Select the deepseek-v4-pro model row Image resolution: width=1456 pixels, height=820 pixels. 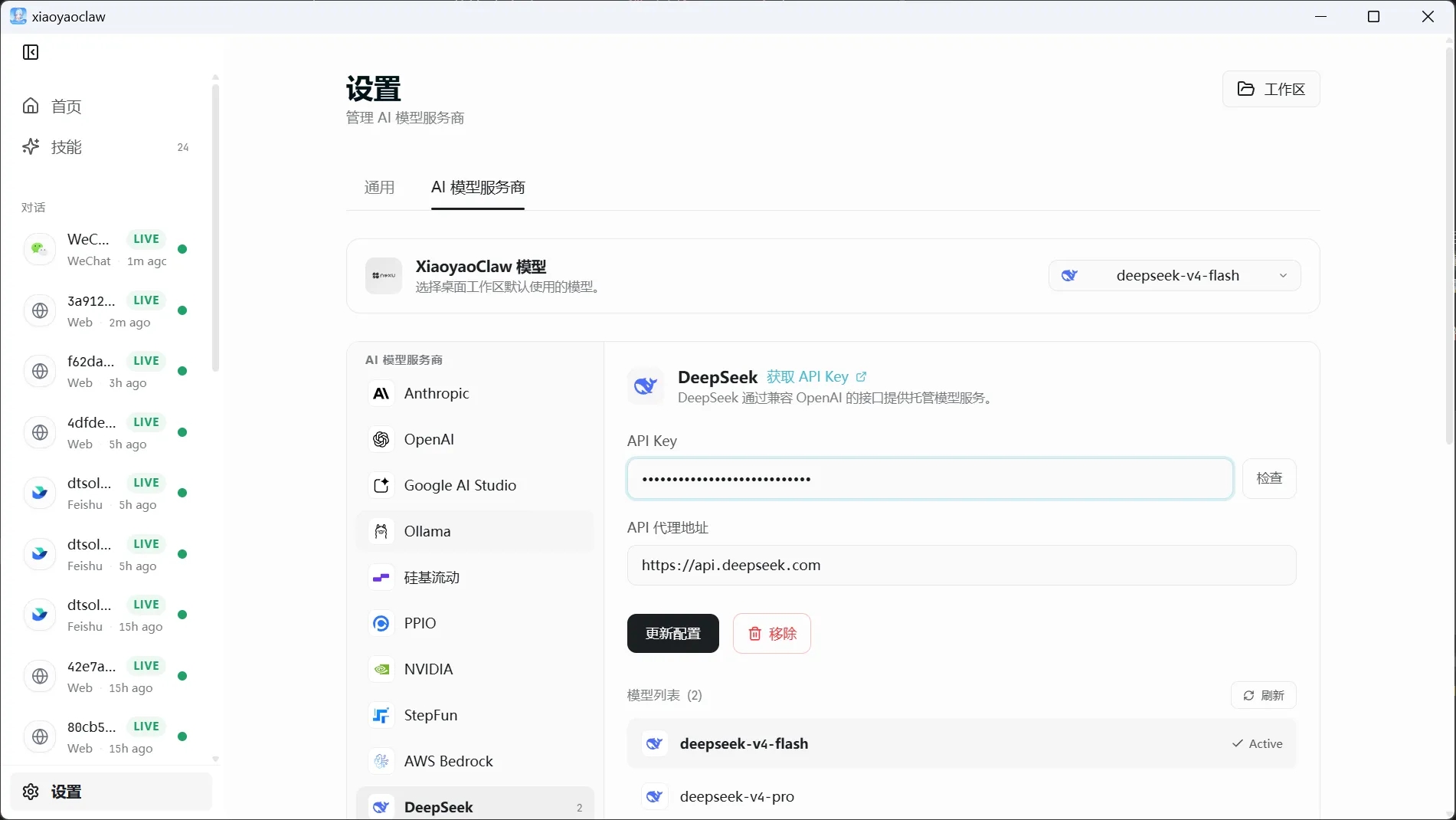pyautogui.click(x=961, y=797)
